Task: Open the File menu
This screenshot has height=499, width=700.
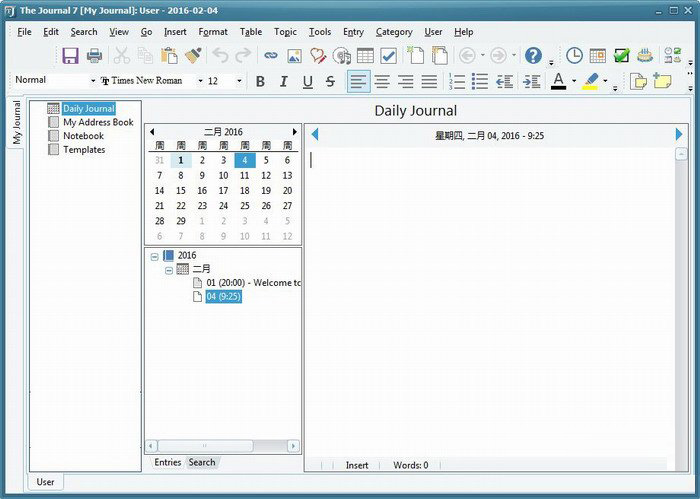Action: click(x=24, y=32)
